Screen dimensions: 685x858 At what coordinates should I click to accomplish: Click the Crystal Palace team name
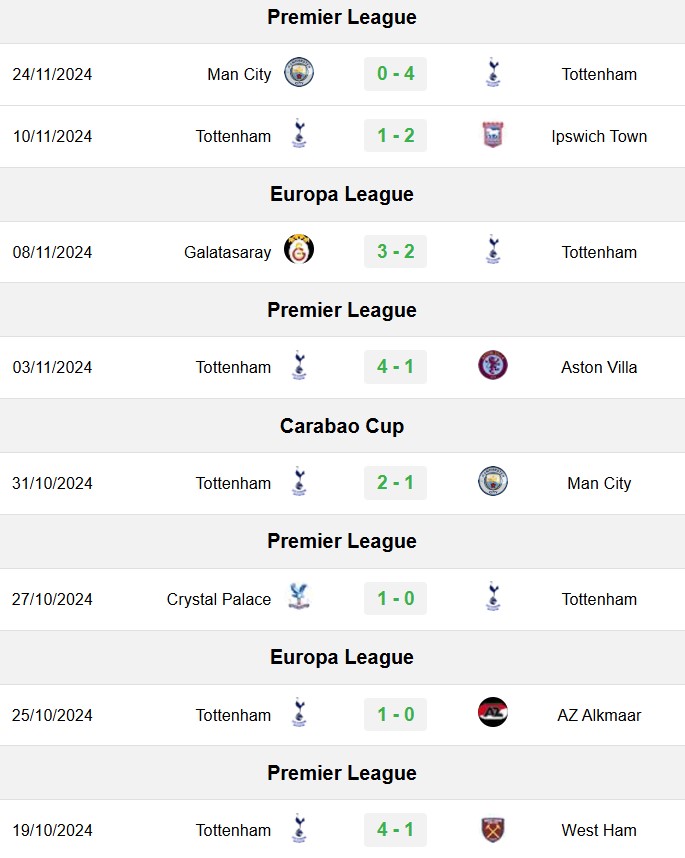tap(219, 599)
